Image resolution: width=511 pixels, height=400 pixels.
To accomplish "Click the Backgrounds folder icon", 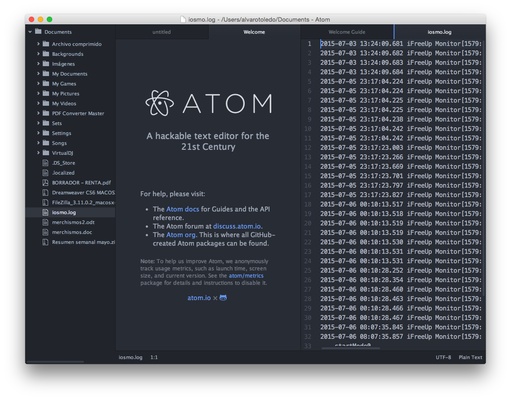I will tap(46, 54).
